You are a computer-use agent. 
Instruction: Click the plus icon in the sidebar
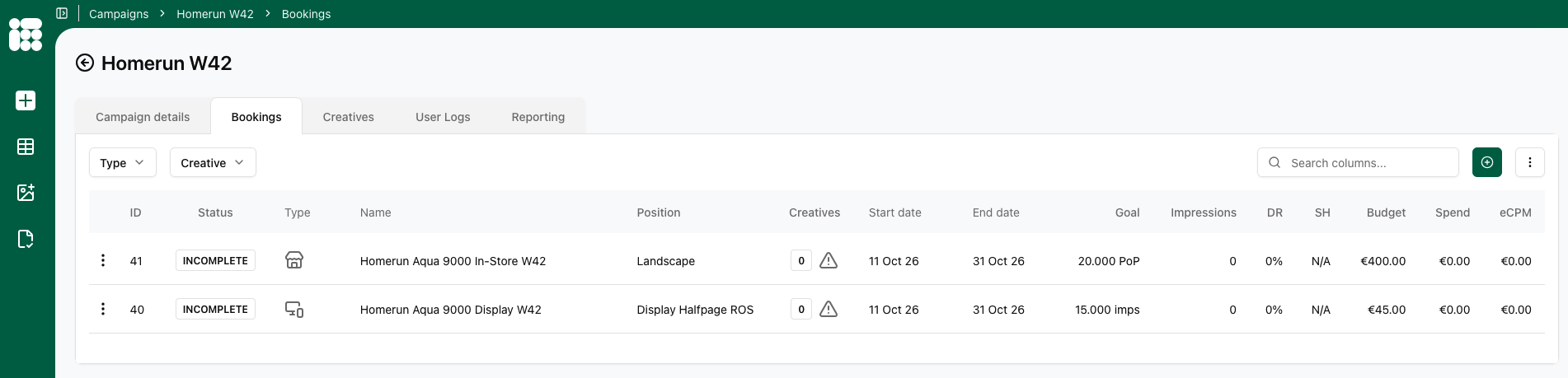26,100
